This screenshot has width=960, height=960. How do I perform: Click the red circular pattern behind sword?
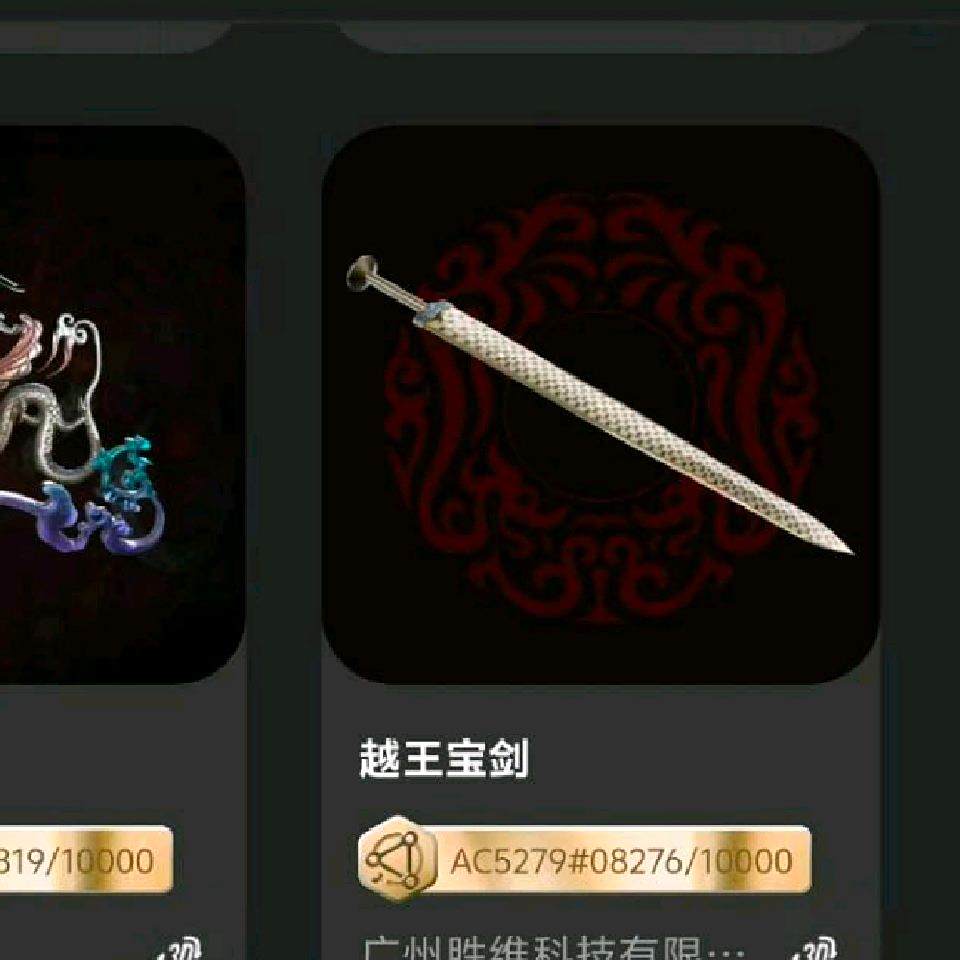[x=603, y=410]
